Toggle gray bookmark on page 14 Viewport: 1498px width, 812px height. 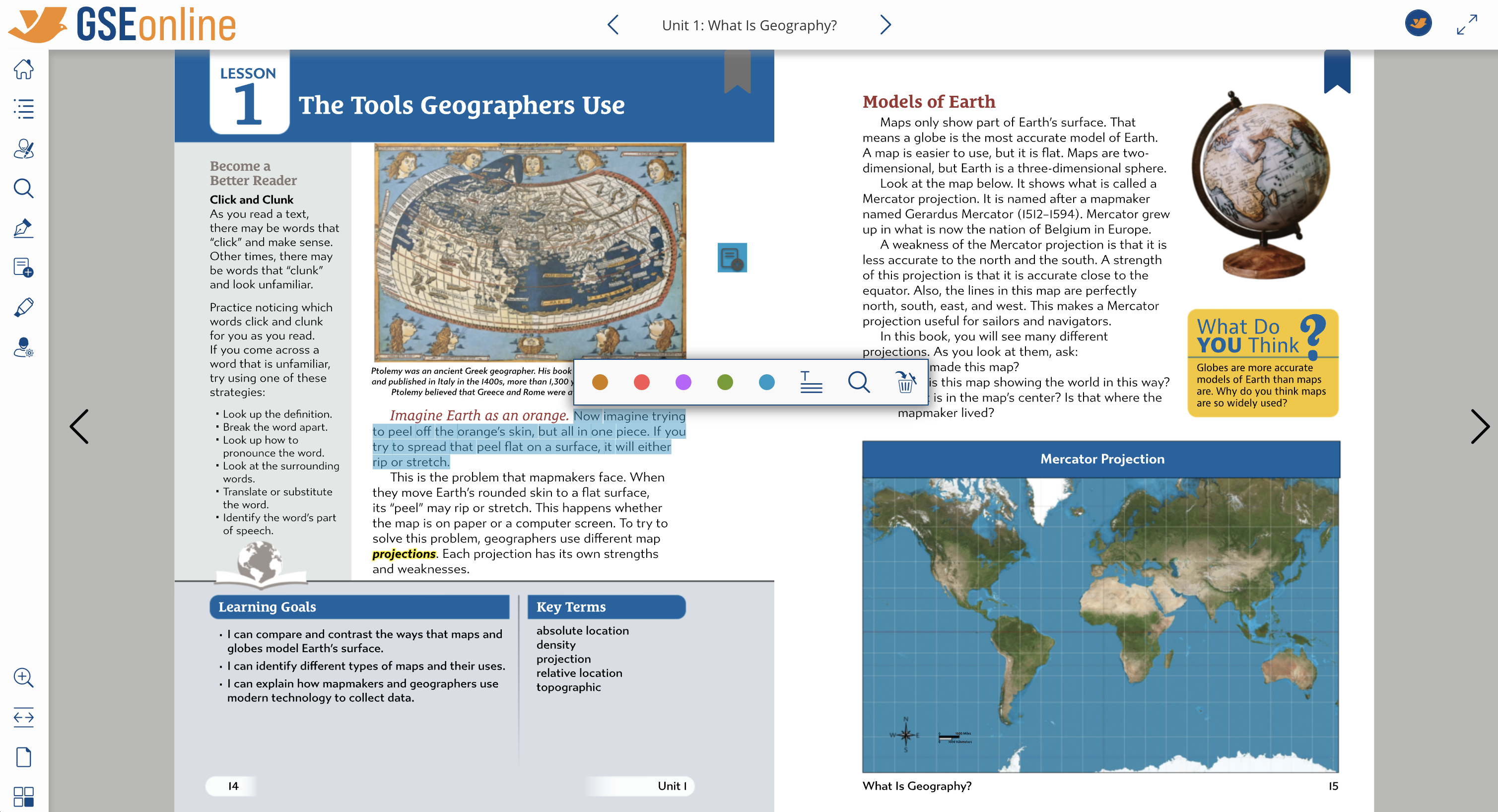pyautogui.click(x=738, y=71)
